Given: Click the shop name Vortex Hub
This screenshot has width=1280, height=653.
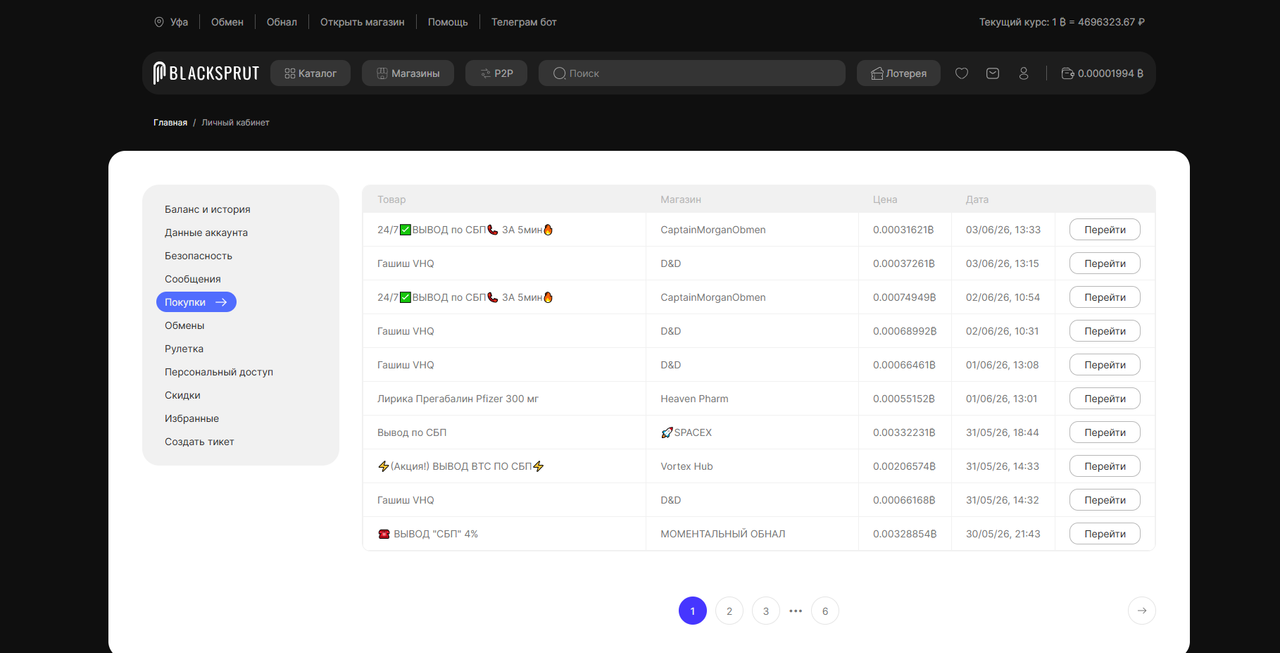Looking at the screenshot, I should coord(689,466).
